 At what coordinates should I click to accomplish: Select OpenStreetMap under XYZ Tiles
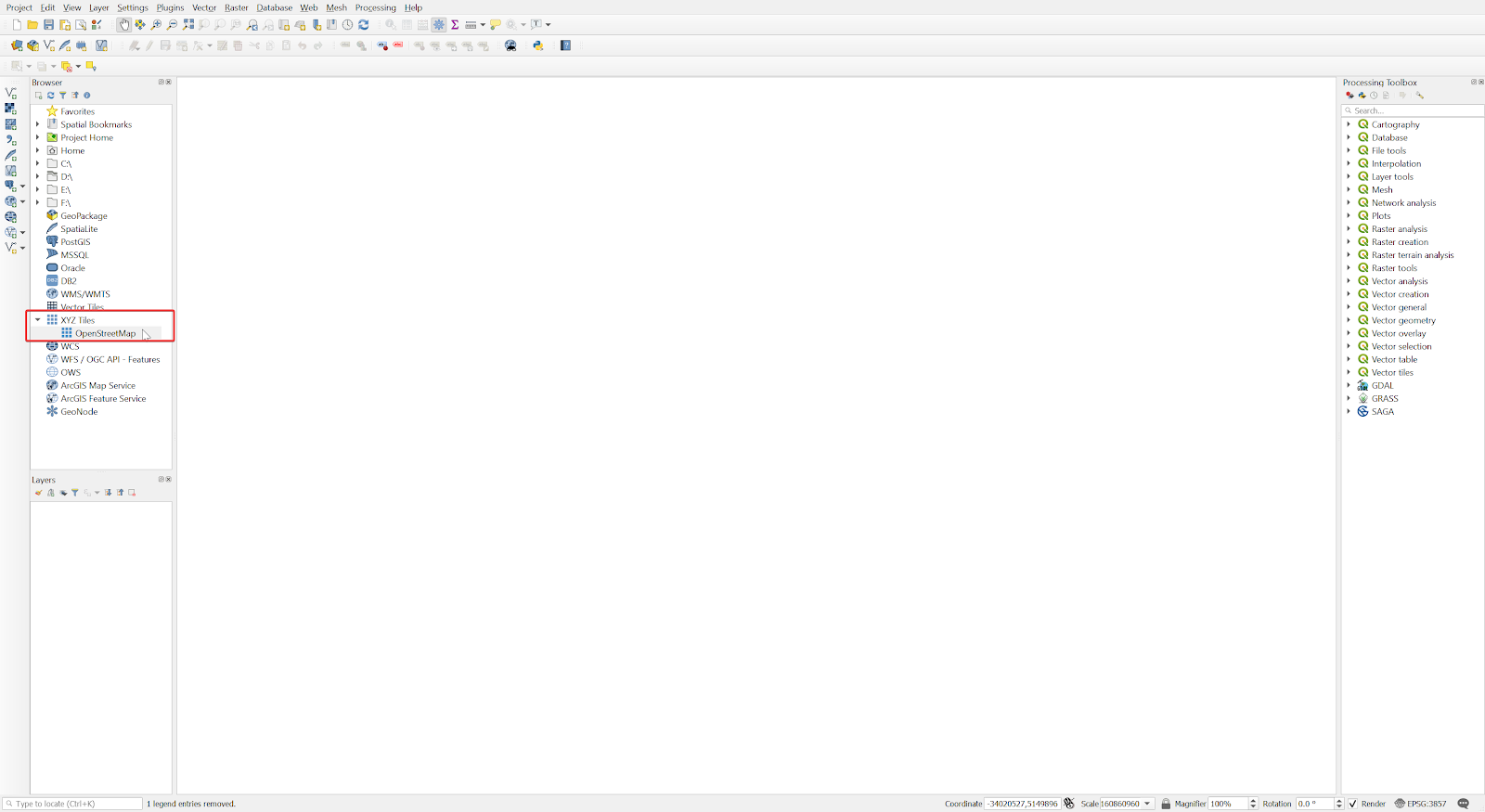[105, 333]
